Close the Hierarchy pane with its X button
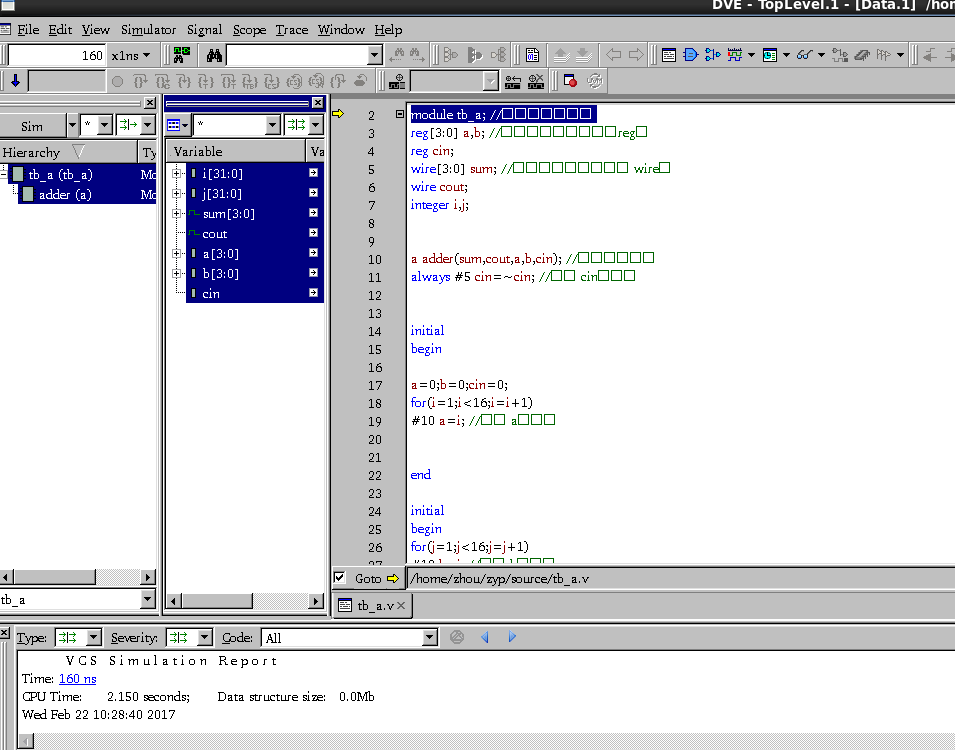Image resolution: width=955 pixels, height=750 pixels. [150, 103]
